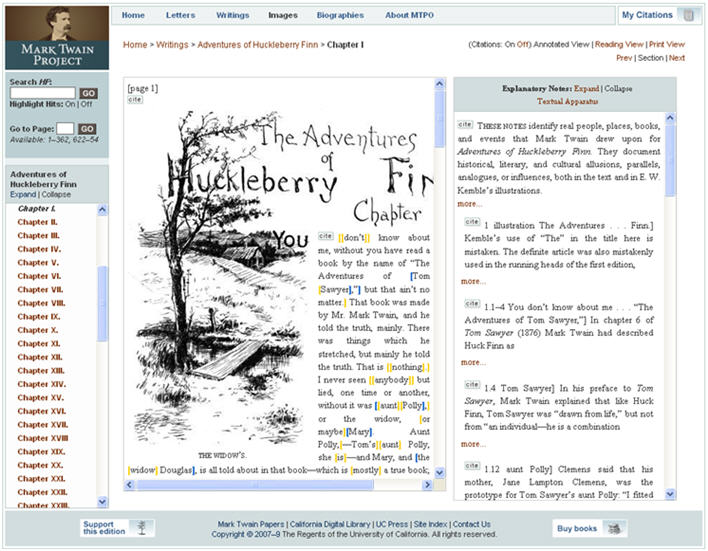Click the My Citations clipboard icon
Screen dimensions: 708x551
[689, 15]
